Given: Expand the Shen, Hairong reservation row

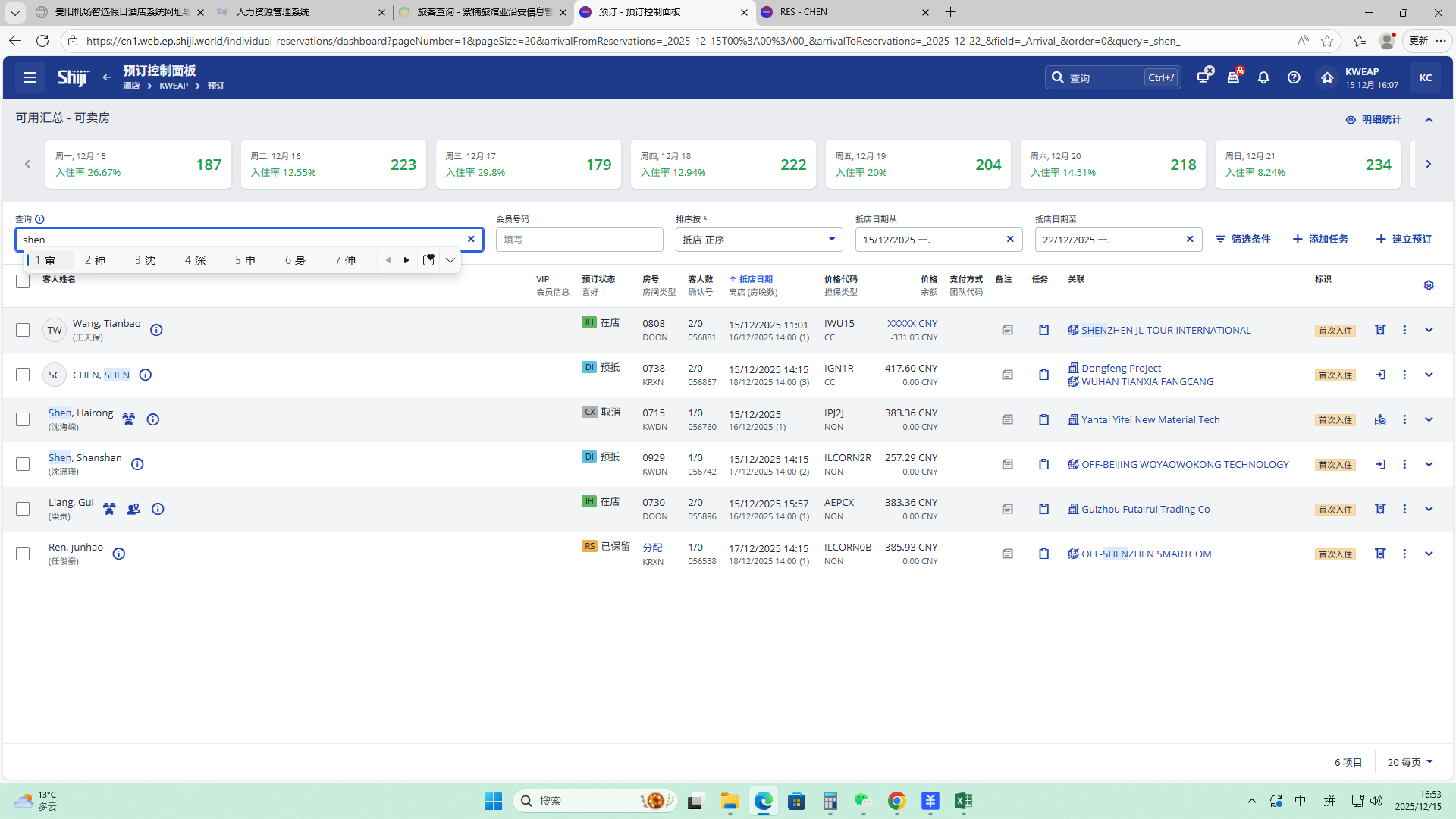Looking at the screenshot, I should click(x=1429, y=419).
